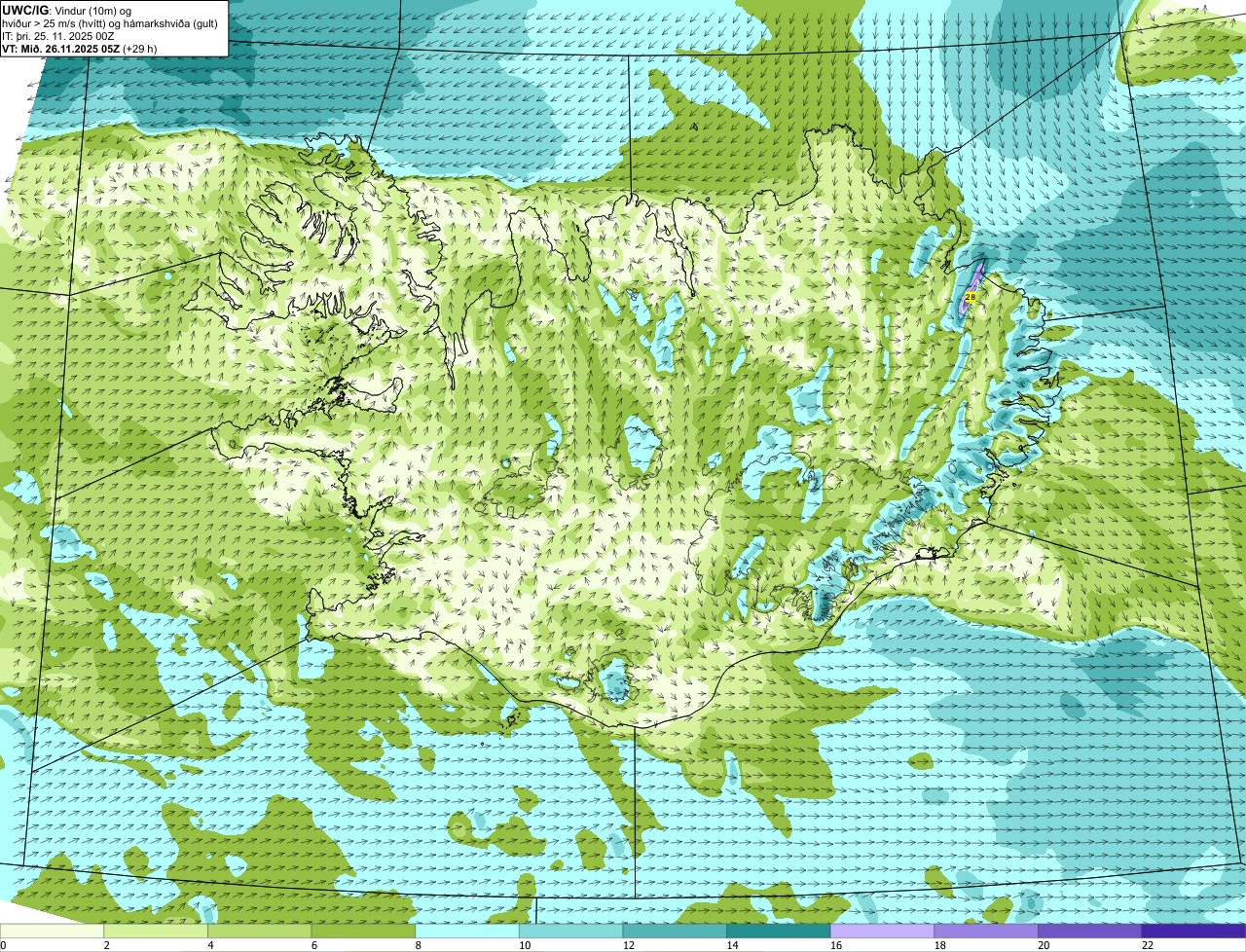Screen dimensions: 1246x952
Task: Click the legend scale label '4'
Action: [210, 945]
